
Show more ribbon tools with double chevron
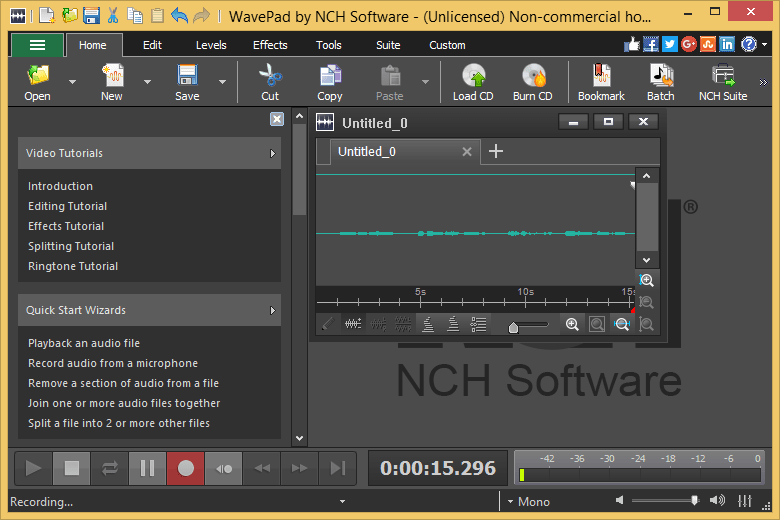(763, 83)
